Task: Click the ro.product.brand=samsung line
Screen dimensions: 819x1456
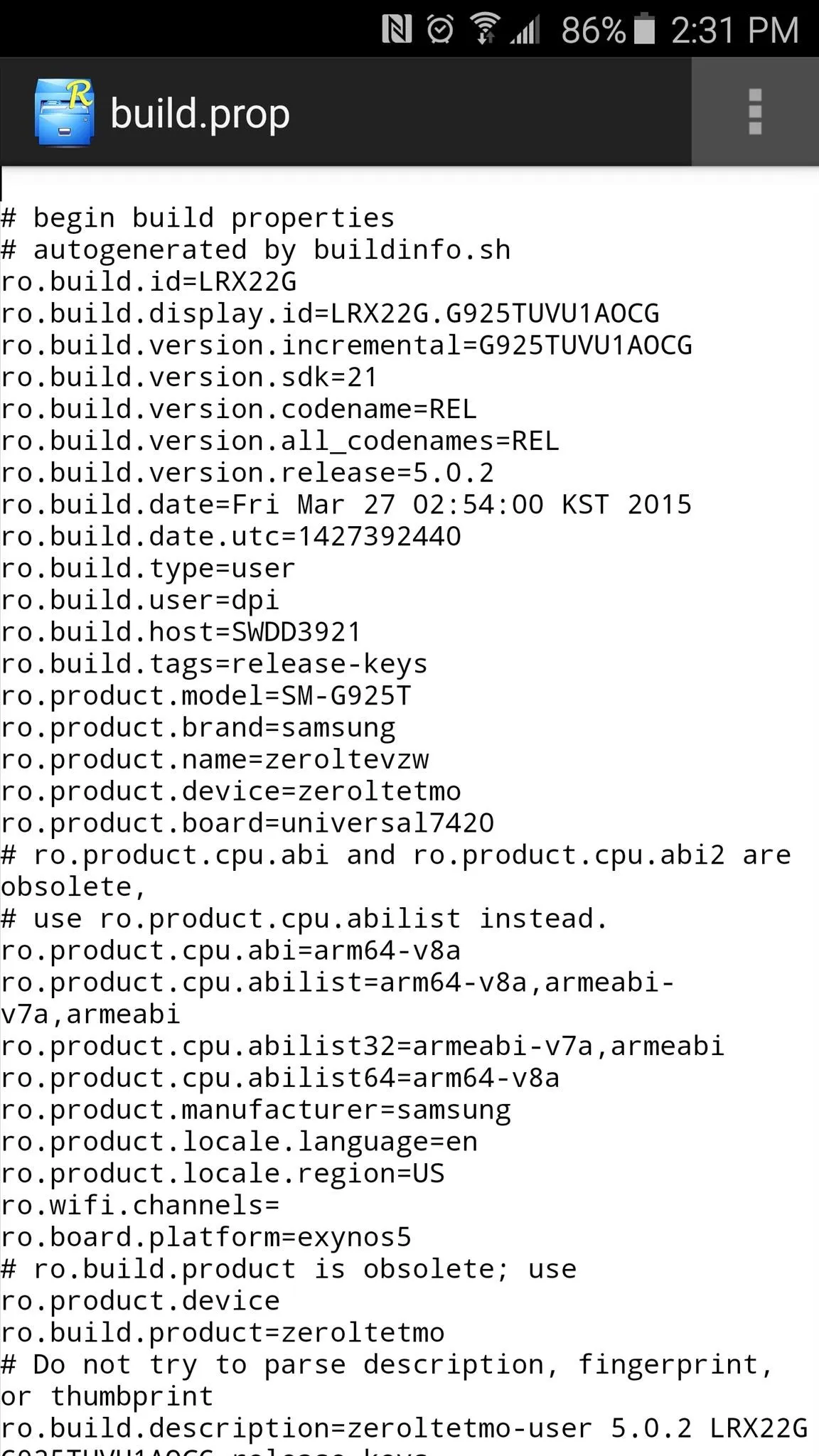Action: tap(198, 727)
